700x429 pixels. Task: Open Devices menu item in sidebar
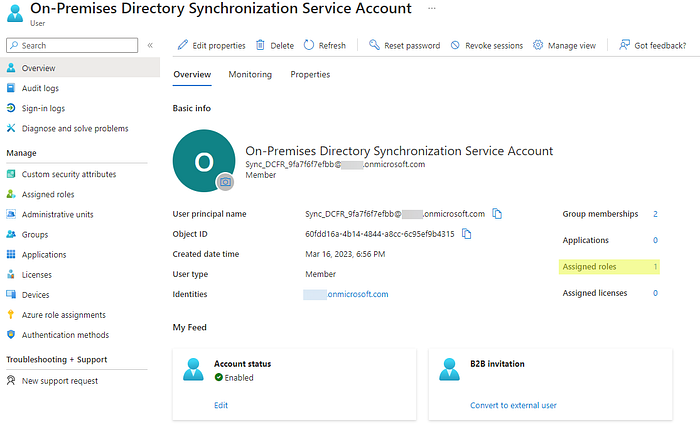(x=35, y=295)
